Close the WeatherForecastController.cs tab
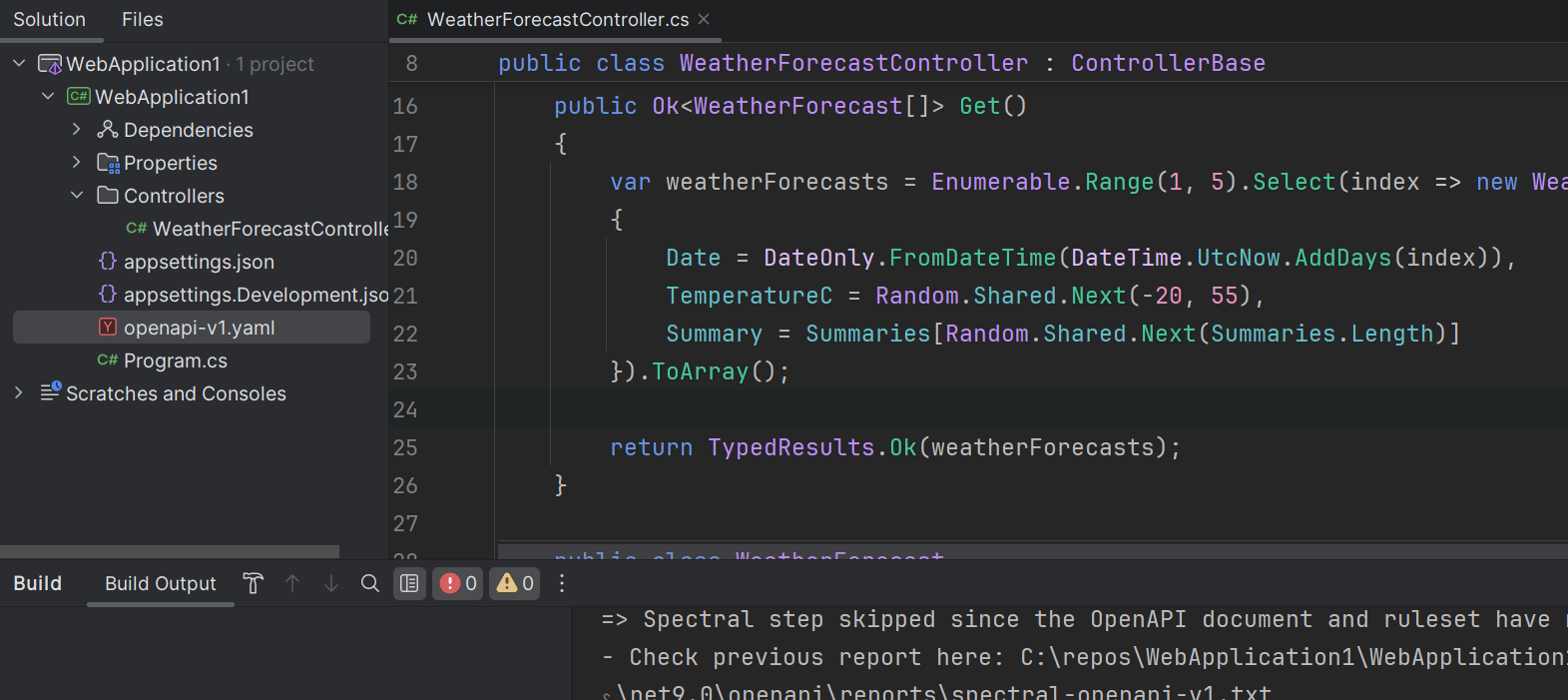Screen dimensions: 1568x700 [704, 19]
